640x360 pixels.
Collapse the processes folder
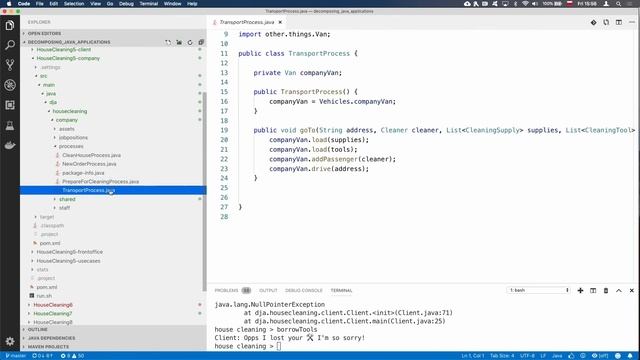[x=71, y=146]
